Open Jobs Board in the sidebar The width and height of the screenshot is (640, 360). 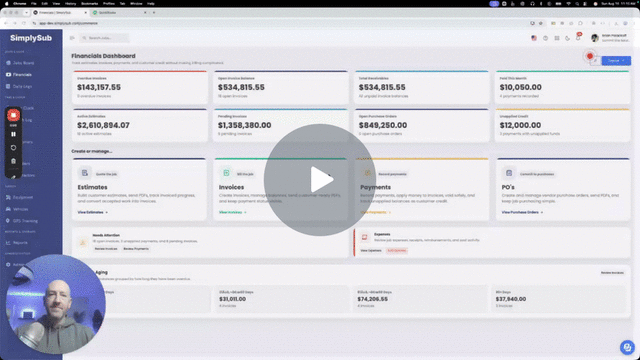click(20, 63)
